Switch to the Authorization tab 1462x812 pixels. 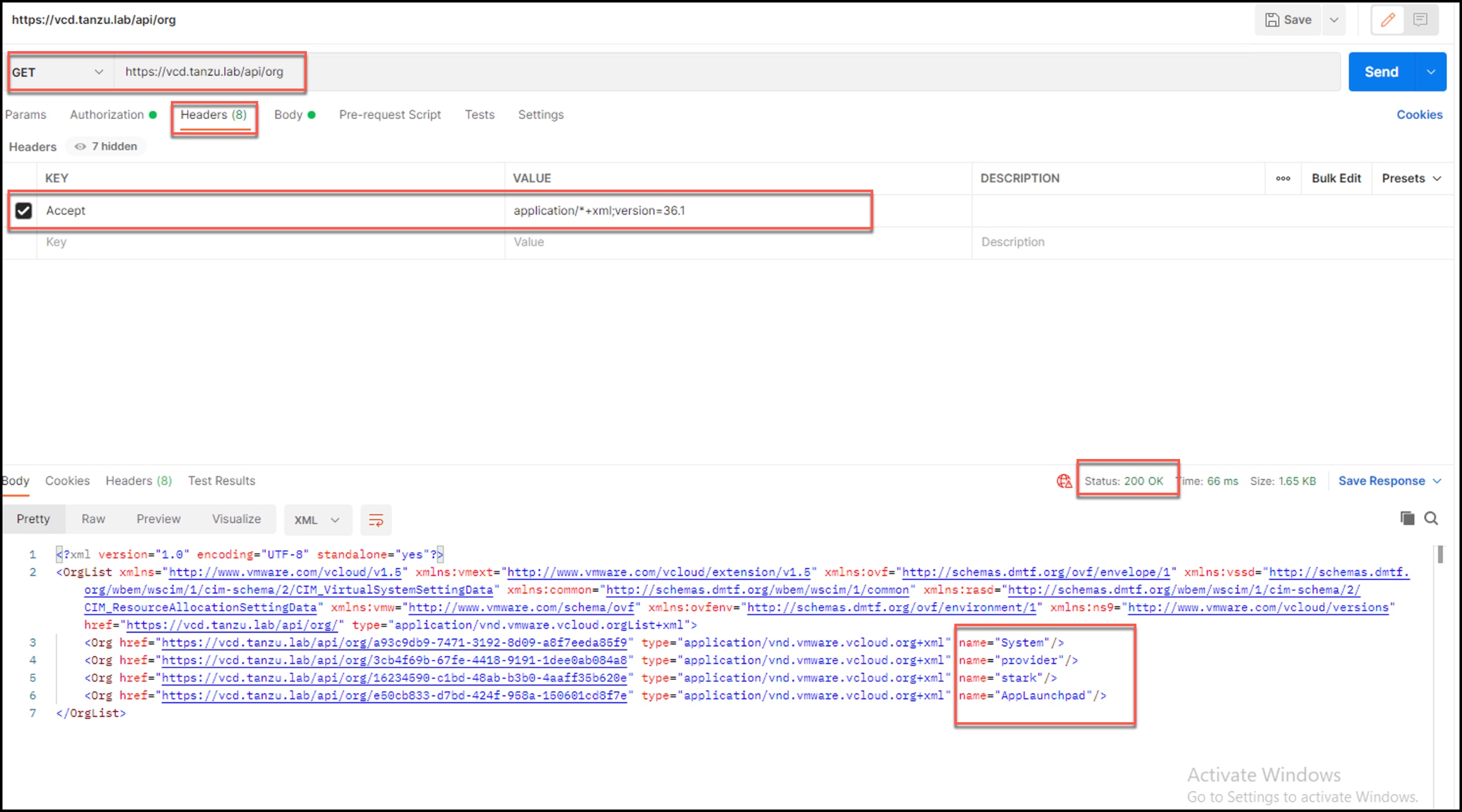tap(107, 115)
